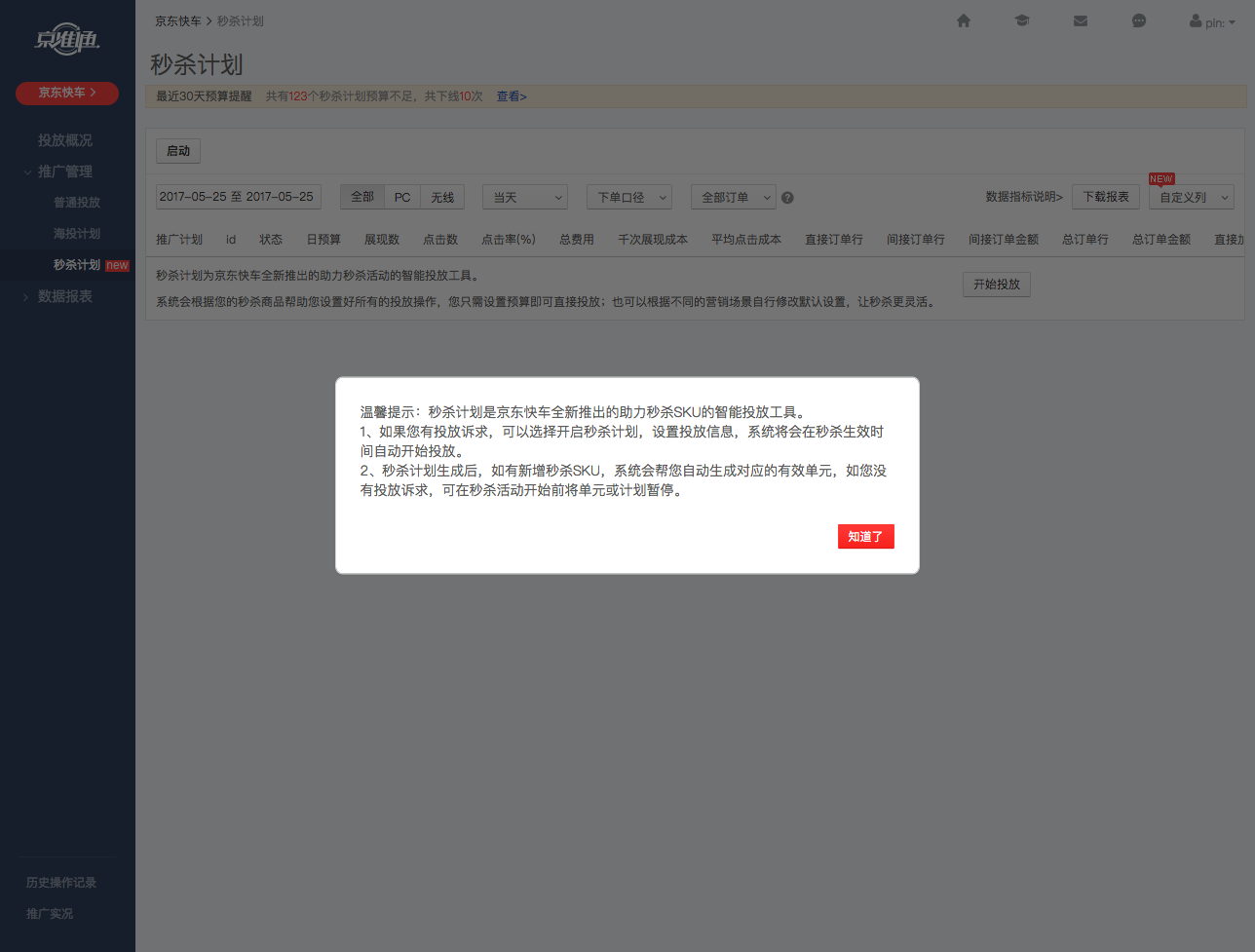Screen dimensions: 1255x952
Task: Click the 间接订单金额 column header
Action: coord(1004,240)
